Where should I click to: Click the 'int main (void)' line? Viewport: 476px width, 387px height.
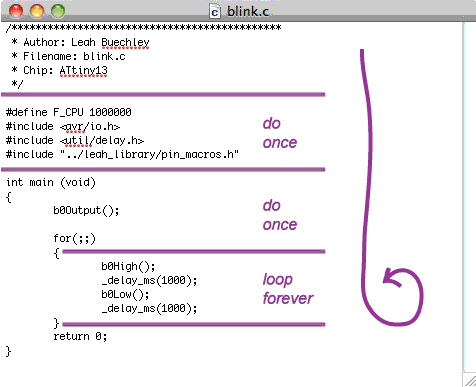click(x=51, y=182)
